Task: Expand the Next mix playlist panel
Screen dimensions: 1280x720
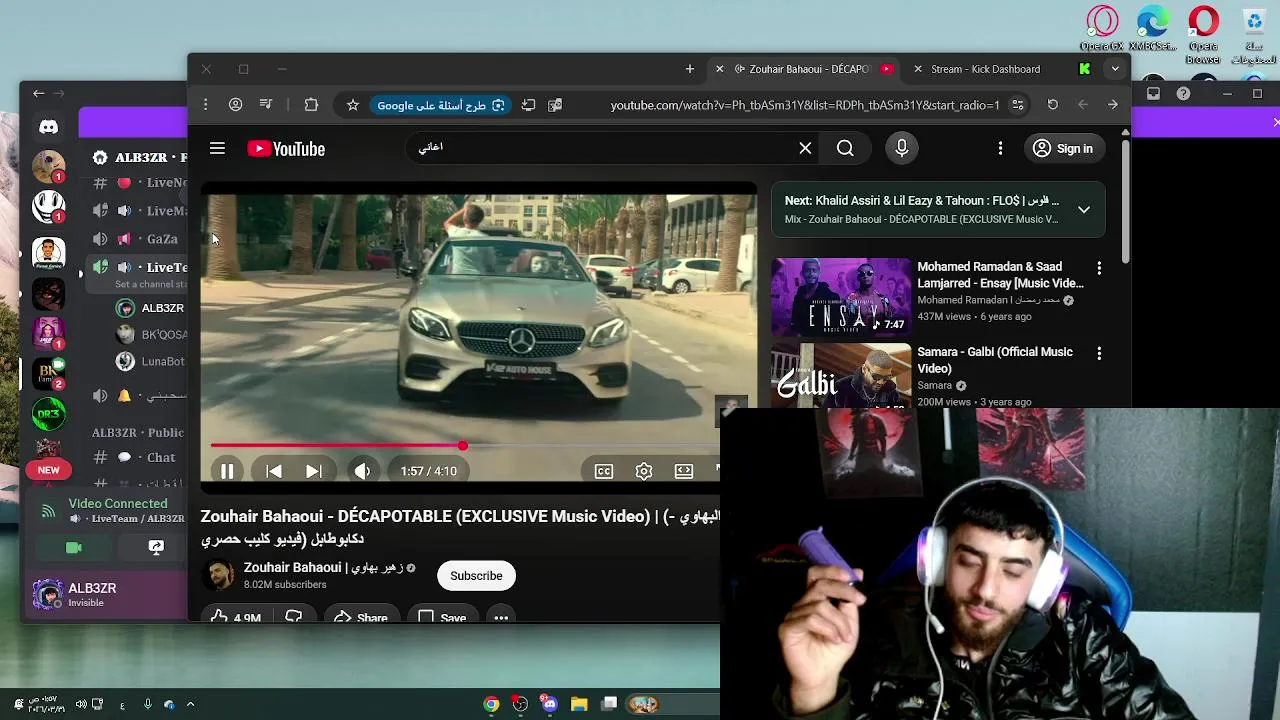Action: (x=1083, y=209)
